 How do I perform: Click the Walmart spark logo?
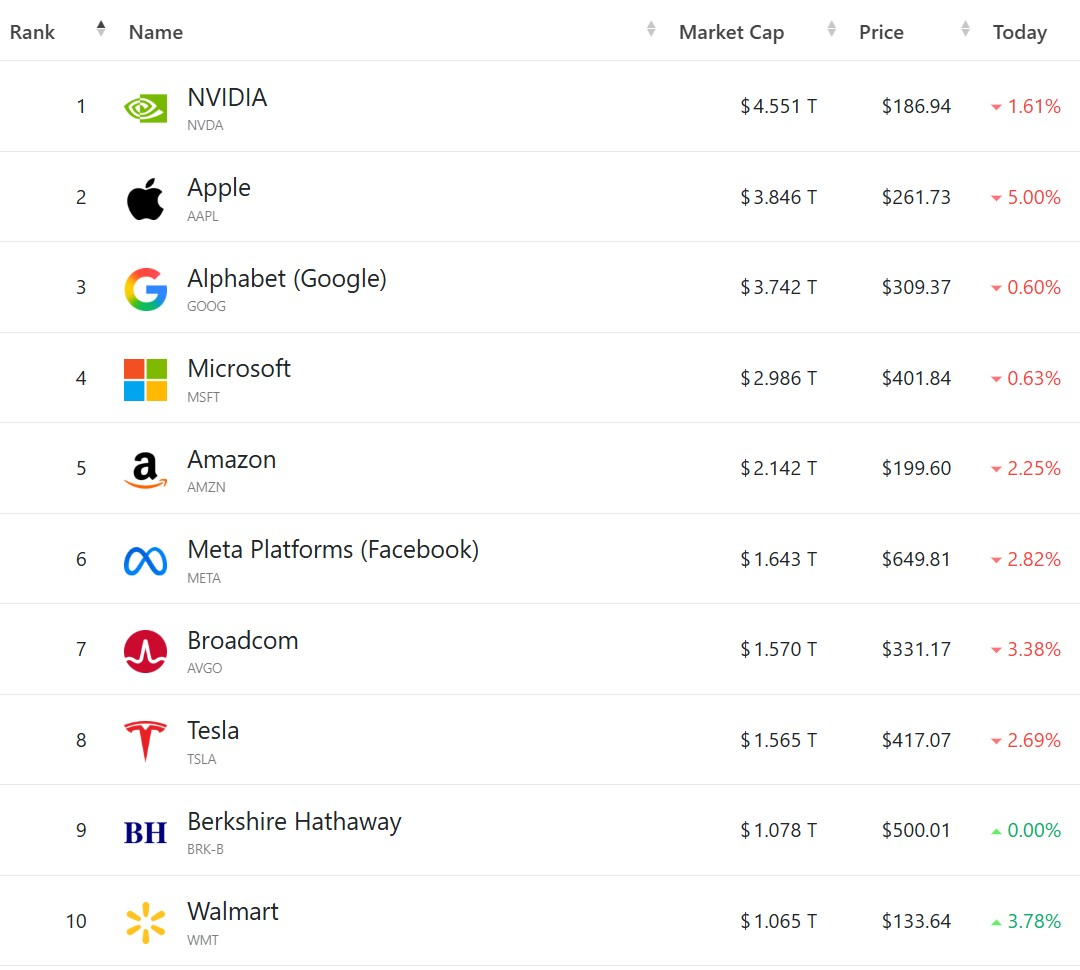146,922
